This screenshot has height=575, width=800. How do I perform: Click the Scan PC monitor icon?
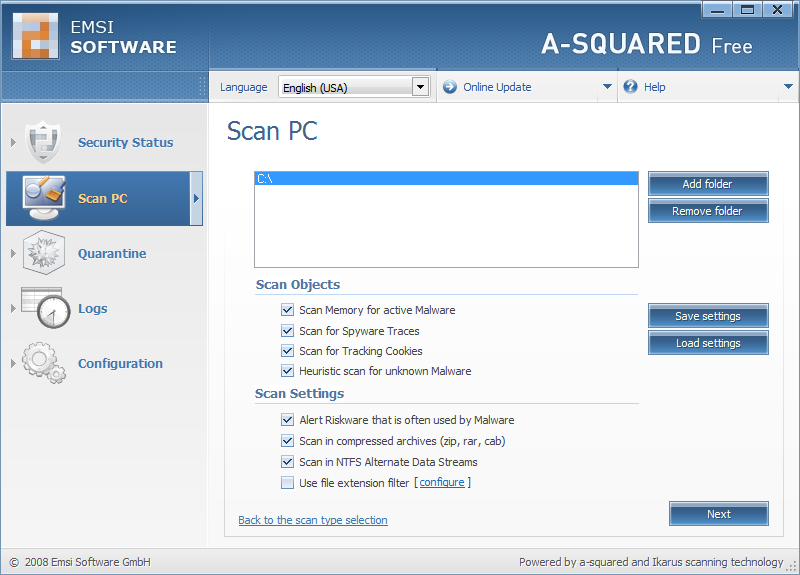tap(44, 198)
